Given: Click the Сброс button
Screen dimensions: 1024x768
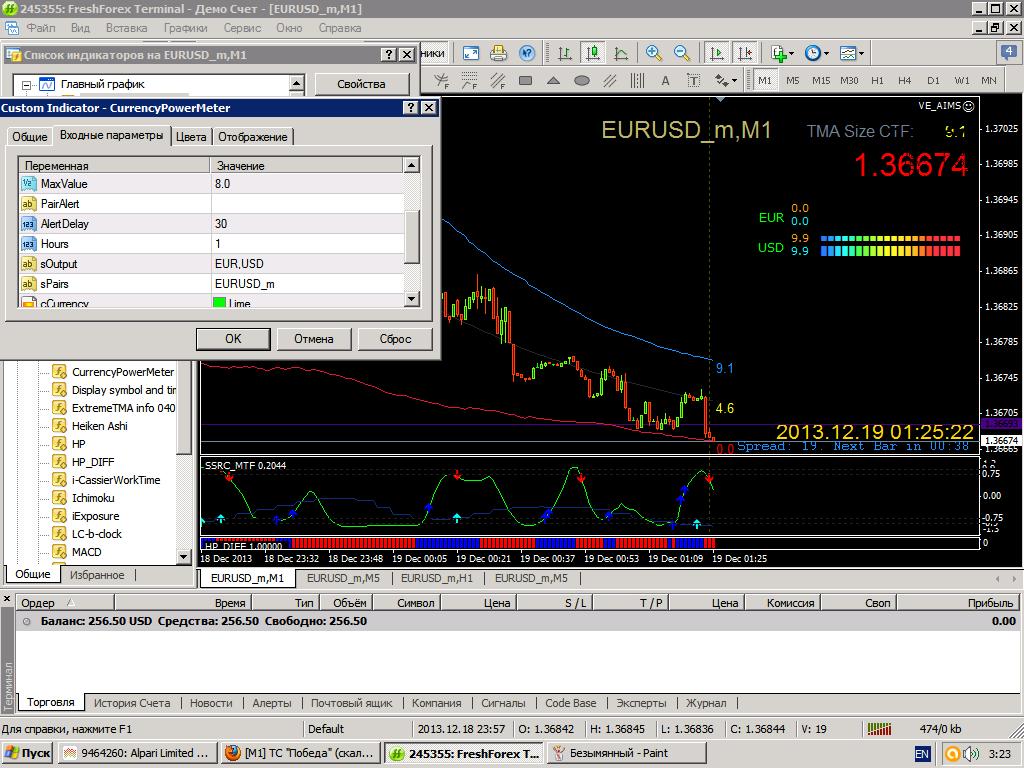Looking at the screenshot, I should coord(395,339).
